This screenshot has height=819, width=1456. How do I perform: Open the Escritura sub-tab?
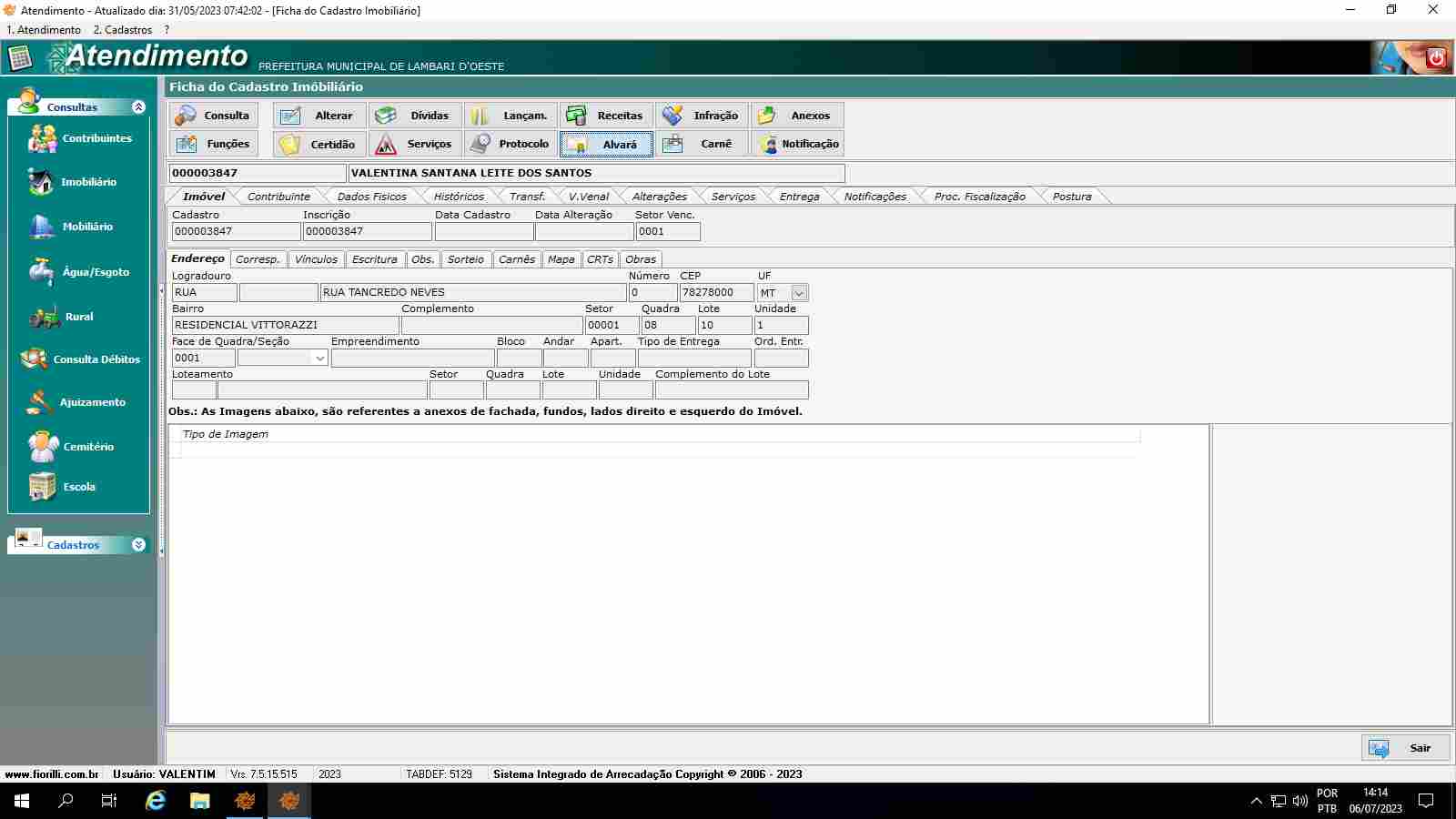[x=374, y=259]
